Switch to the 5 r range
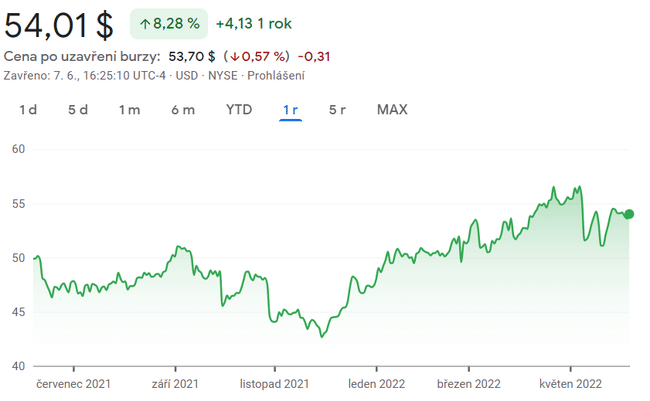650x401 pixels. (337, 110)
